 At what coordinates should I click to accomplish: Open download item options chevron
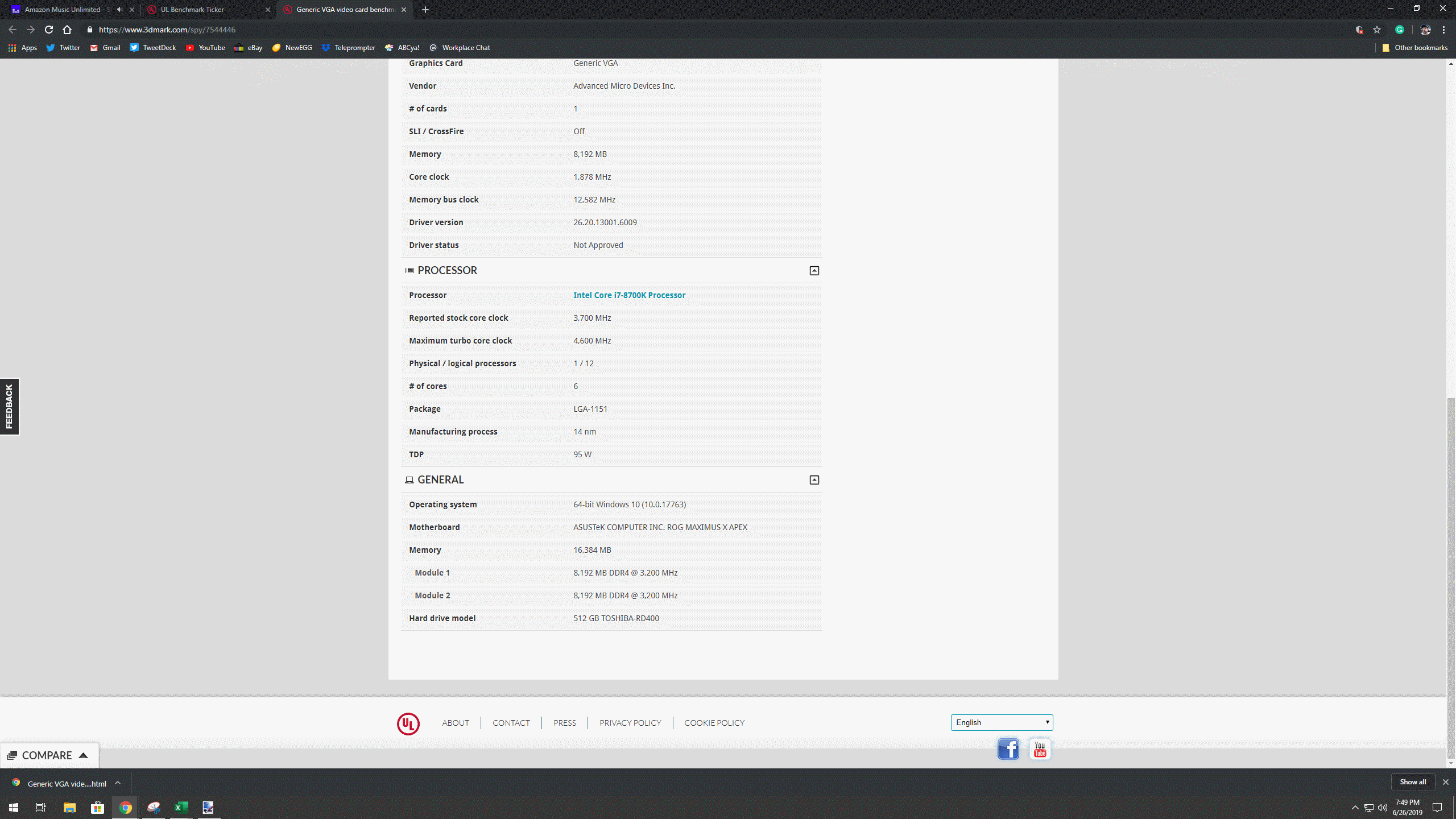point(118,783)
